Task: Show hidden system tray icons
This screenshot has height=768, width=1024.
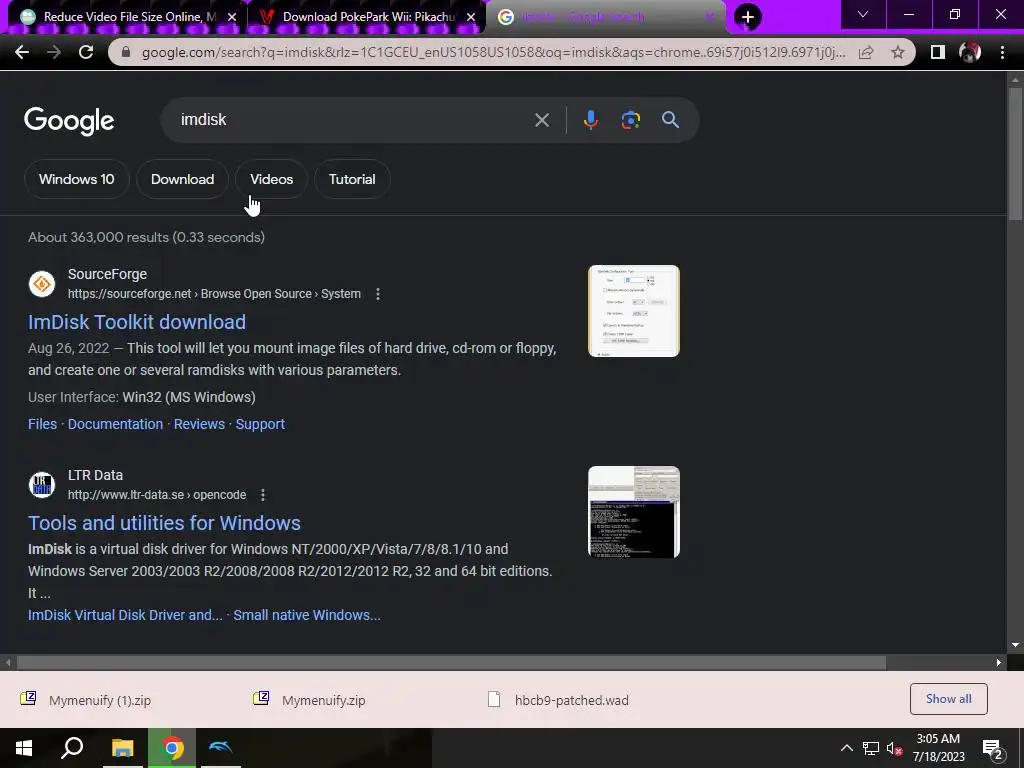Action: (846, 748)
